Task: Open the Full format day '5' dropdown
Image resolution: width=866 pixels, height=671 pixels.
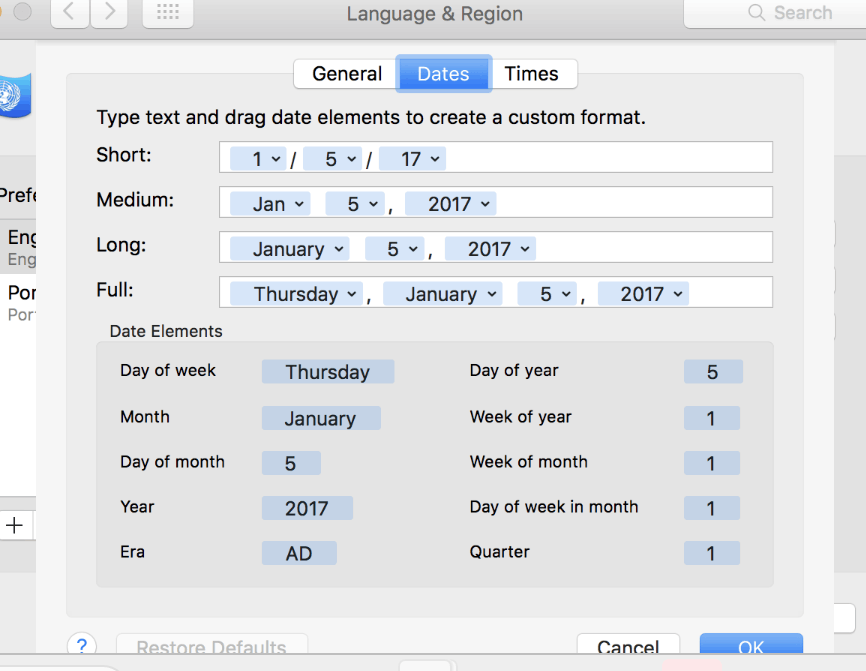Action: [x=547, y=294]
